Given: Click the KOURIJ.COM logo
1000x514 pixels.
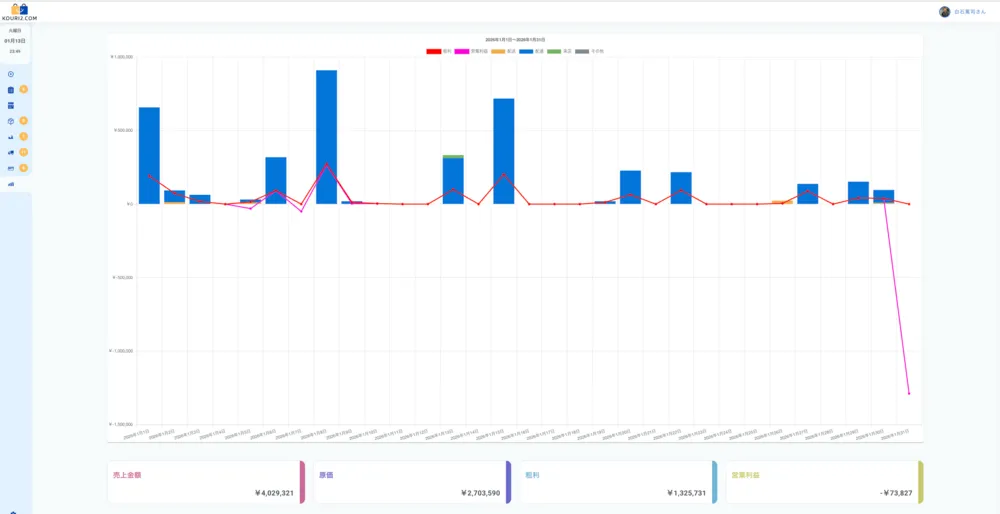Looking at the screenshot, I should pyautogui.click(x=20, y=11).
